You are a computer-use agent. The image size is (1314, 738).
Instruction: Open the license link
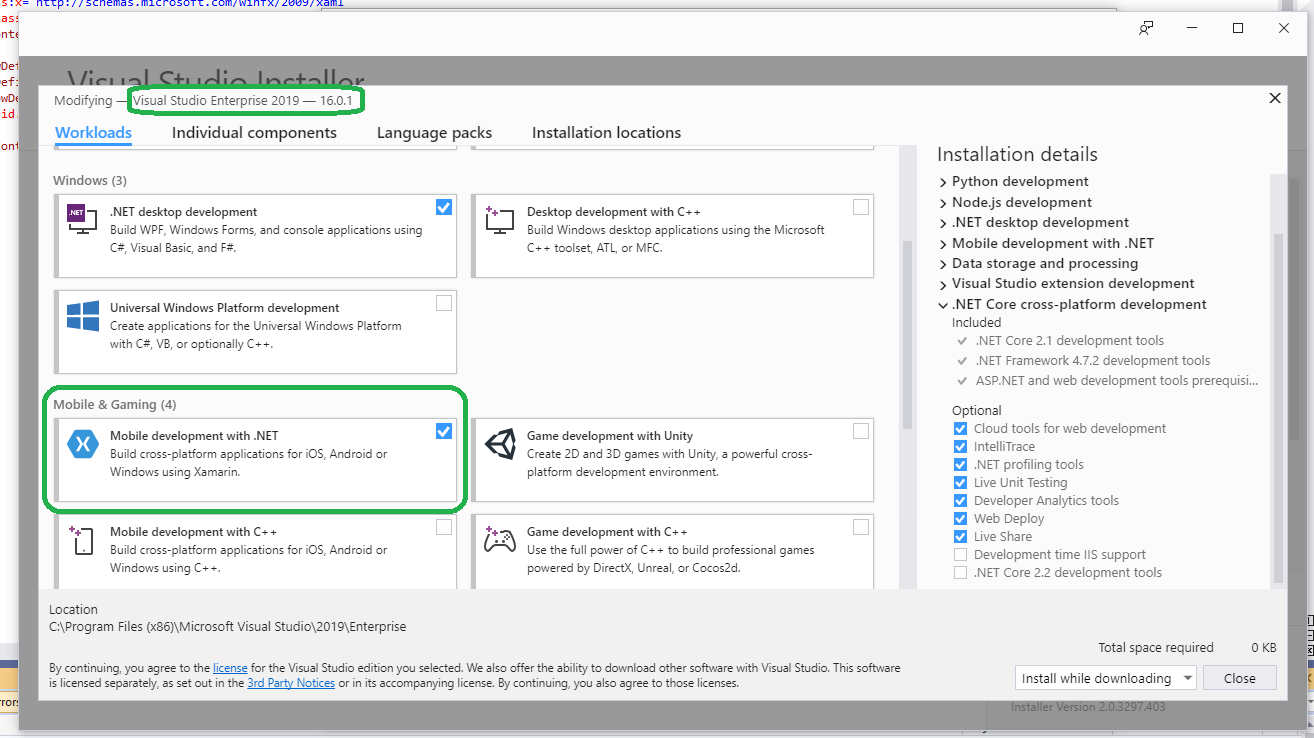pyautogui.click(x=230, y=668)
